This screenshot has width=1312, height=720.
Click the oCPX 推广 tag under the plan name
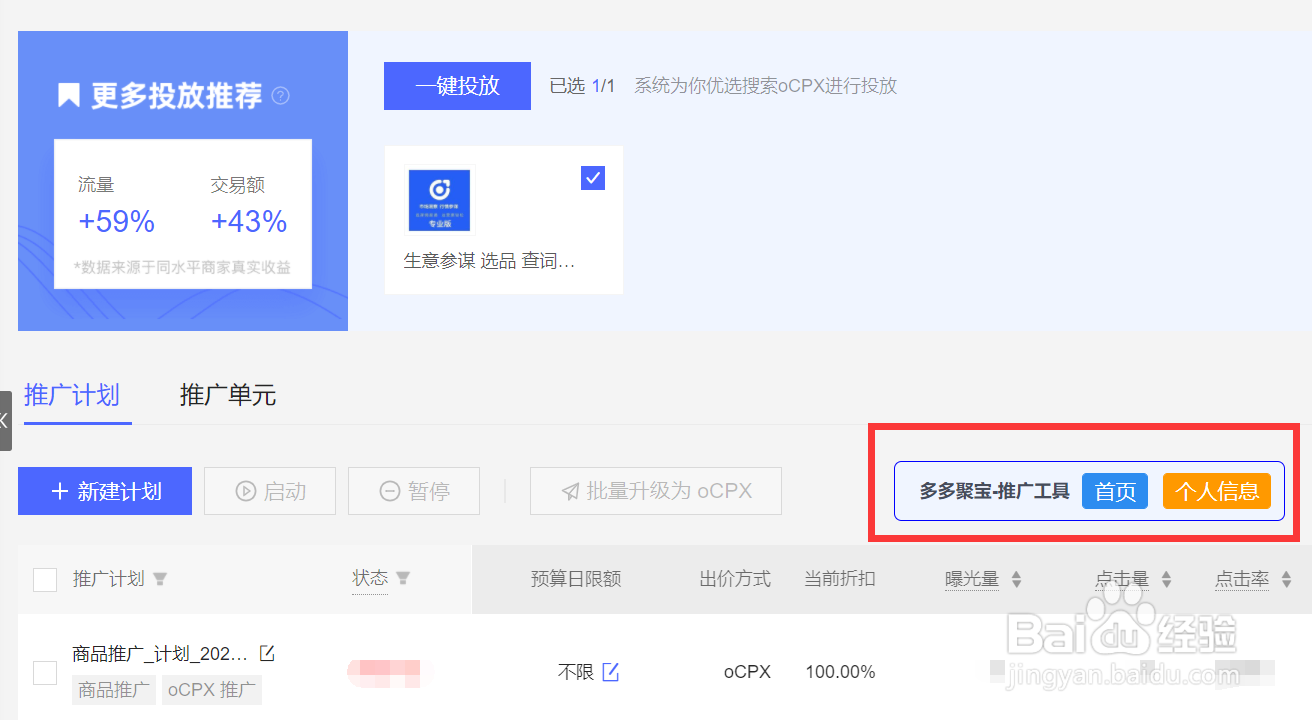(211, 690)
